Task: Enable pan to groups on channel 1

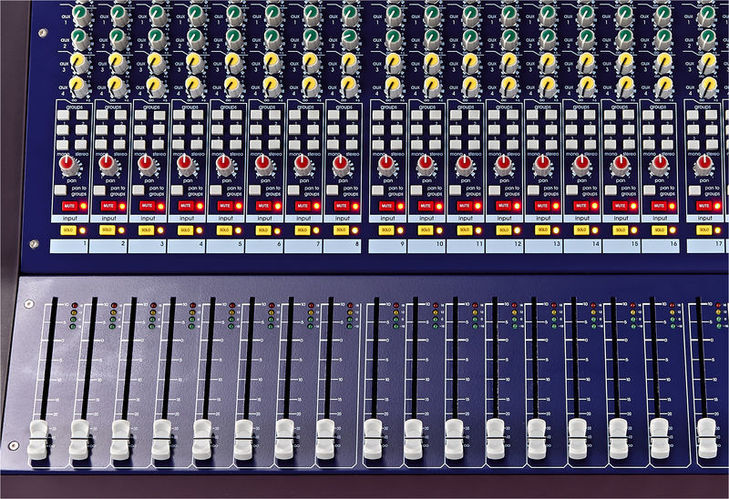Action: coord(60,190)
